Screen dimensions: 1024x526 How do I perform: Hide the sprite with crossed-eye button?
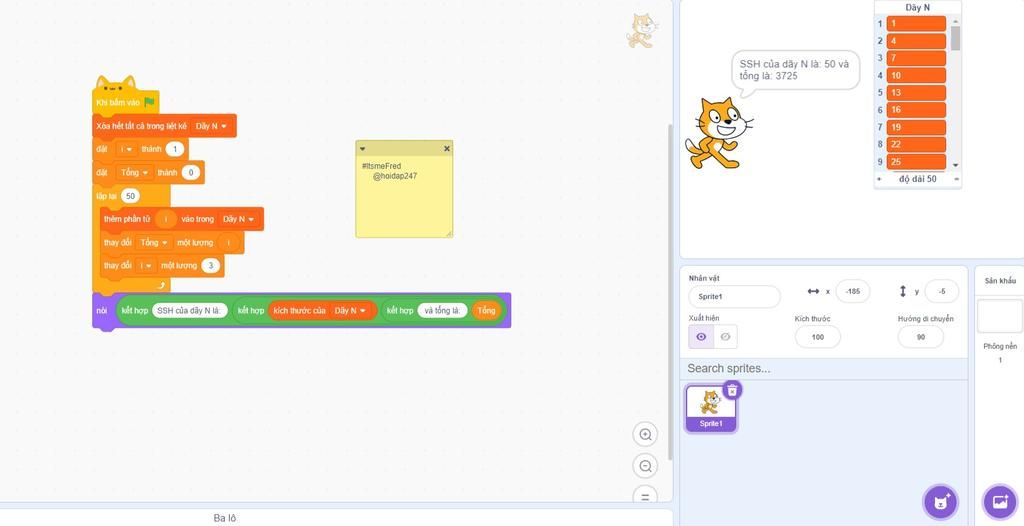725,337
